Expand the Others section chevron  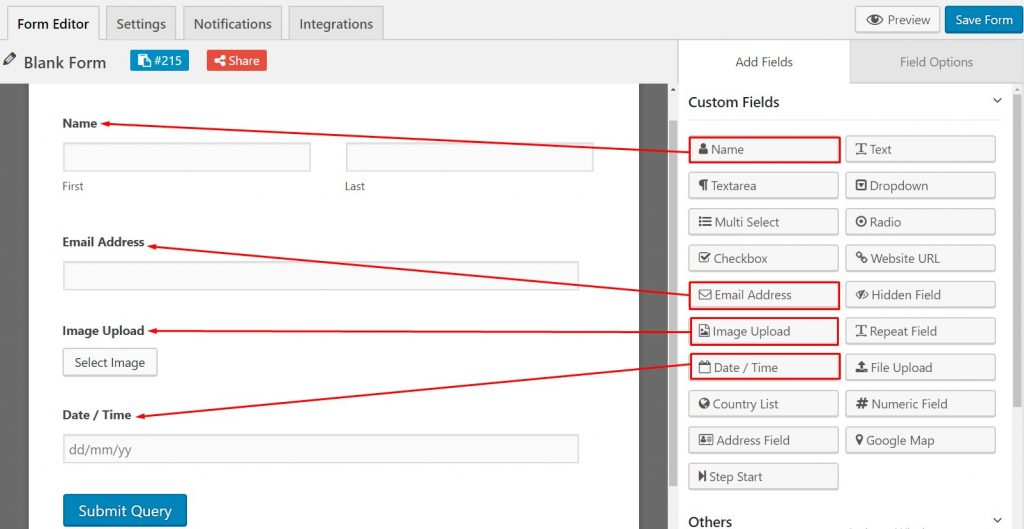point(997,521)
